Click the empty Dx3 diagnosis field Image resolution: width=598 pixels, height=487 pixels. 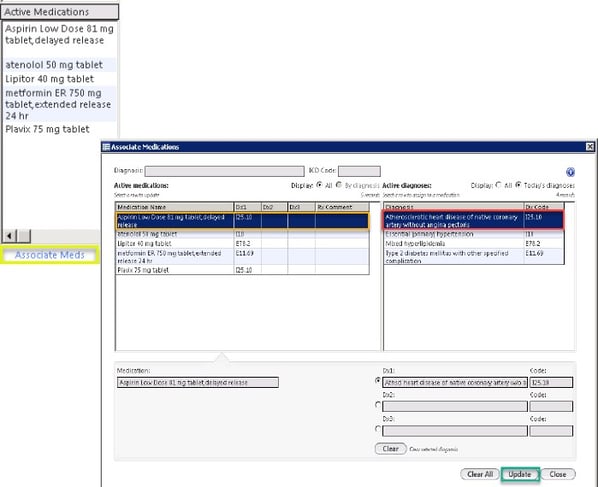pos(455,431)
